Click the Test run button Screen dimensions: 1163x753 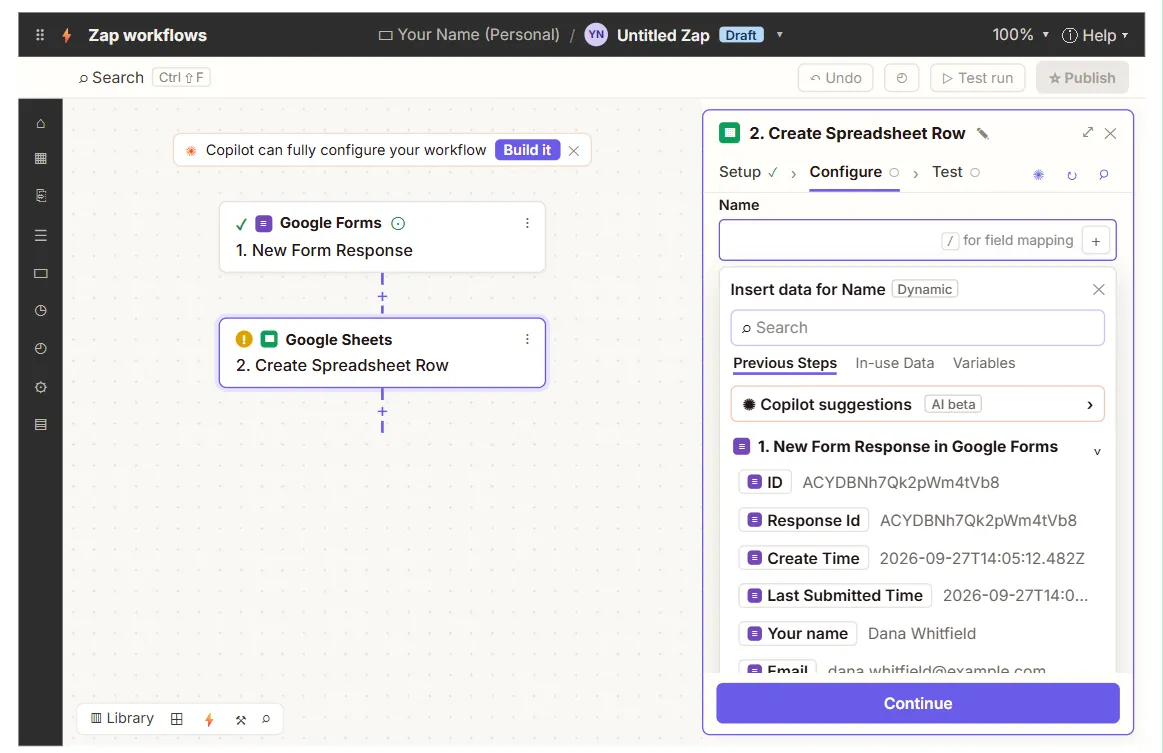(x=977, y=78)
